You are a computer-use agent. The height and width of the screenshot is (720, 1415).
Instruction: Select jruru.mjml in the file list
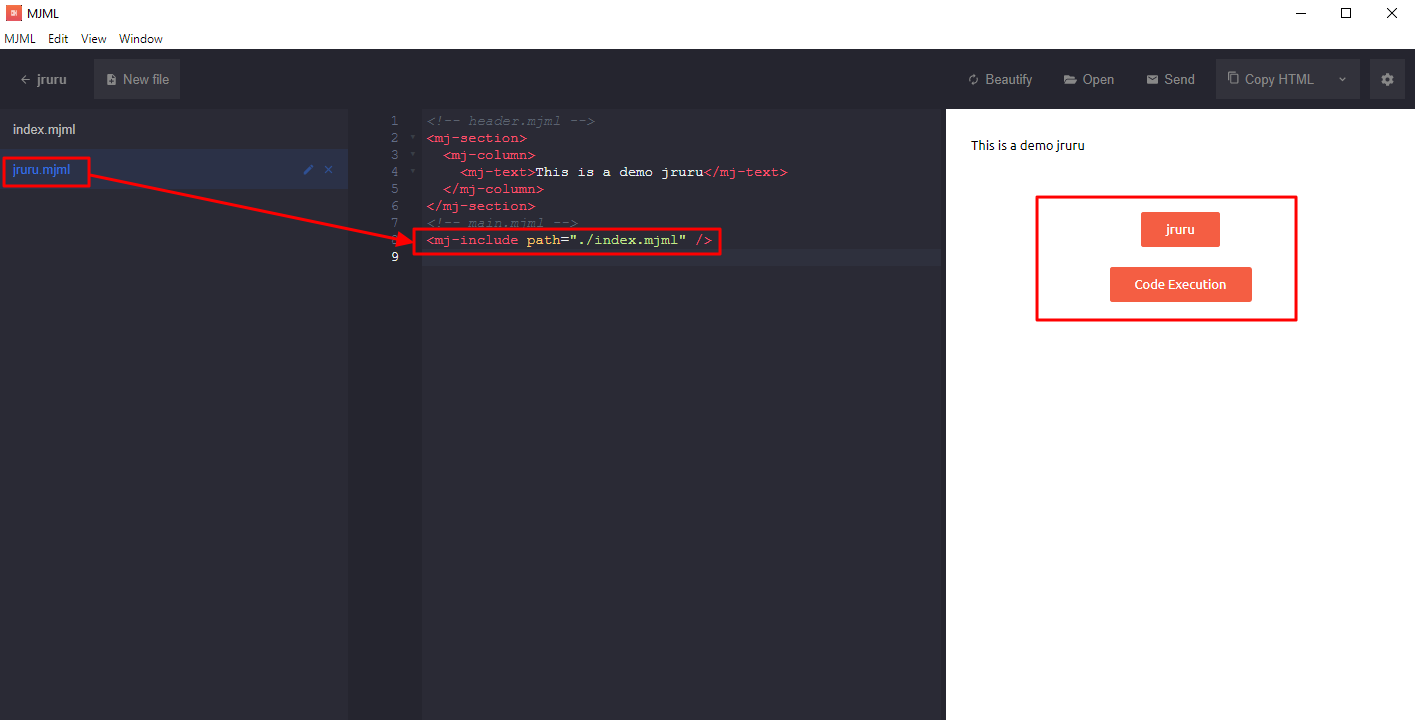click(174, 170)
